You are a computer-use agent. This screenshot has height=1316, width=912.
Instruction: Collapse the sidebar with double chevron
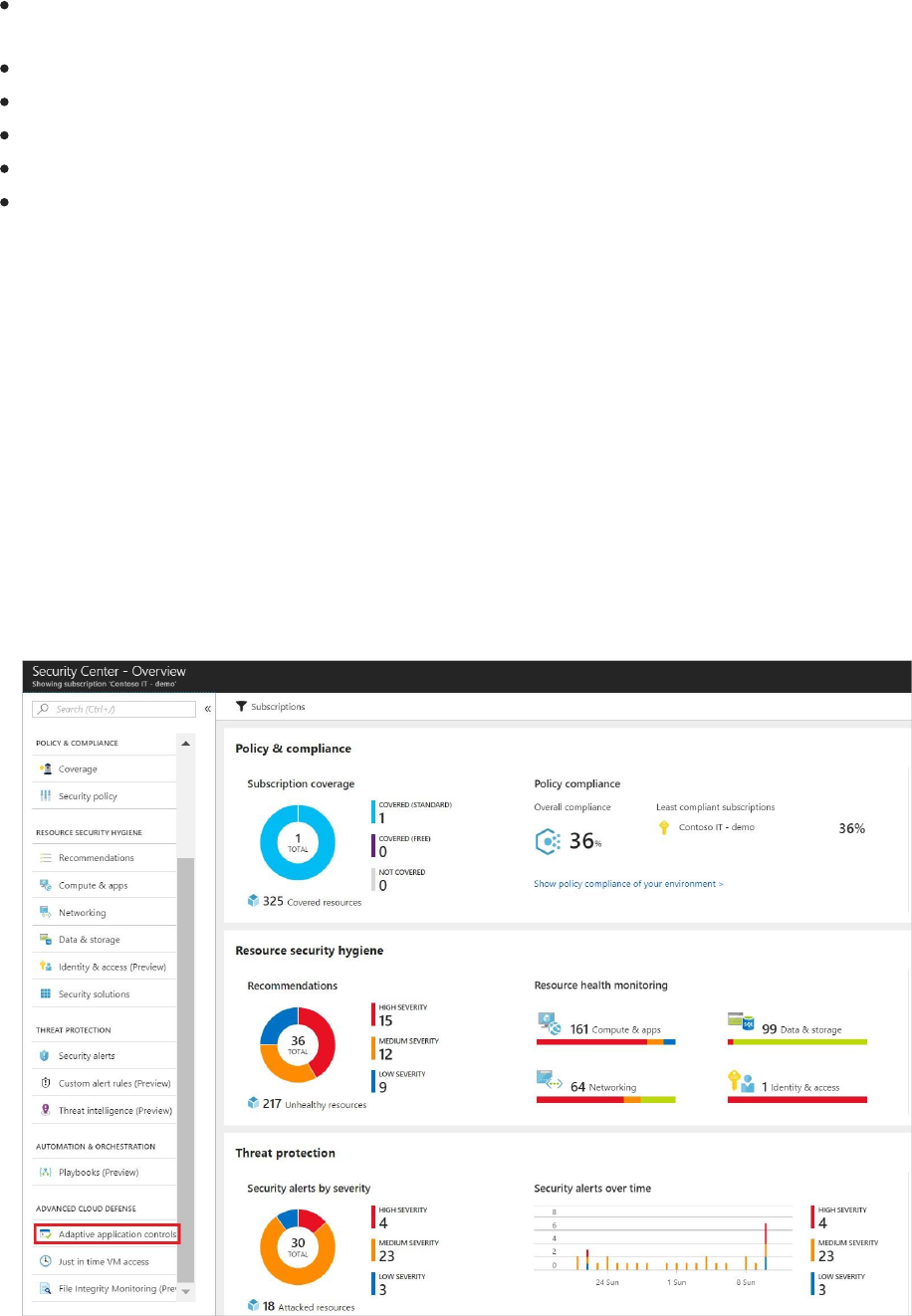208,709
